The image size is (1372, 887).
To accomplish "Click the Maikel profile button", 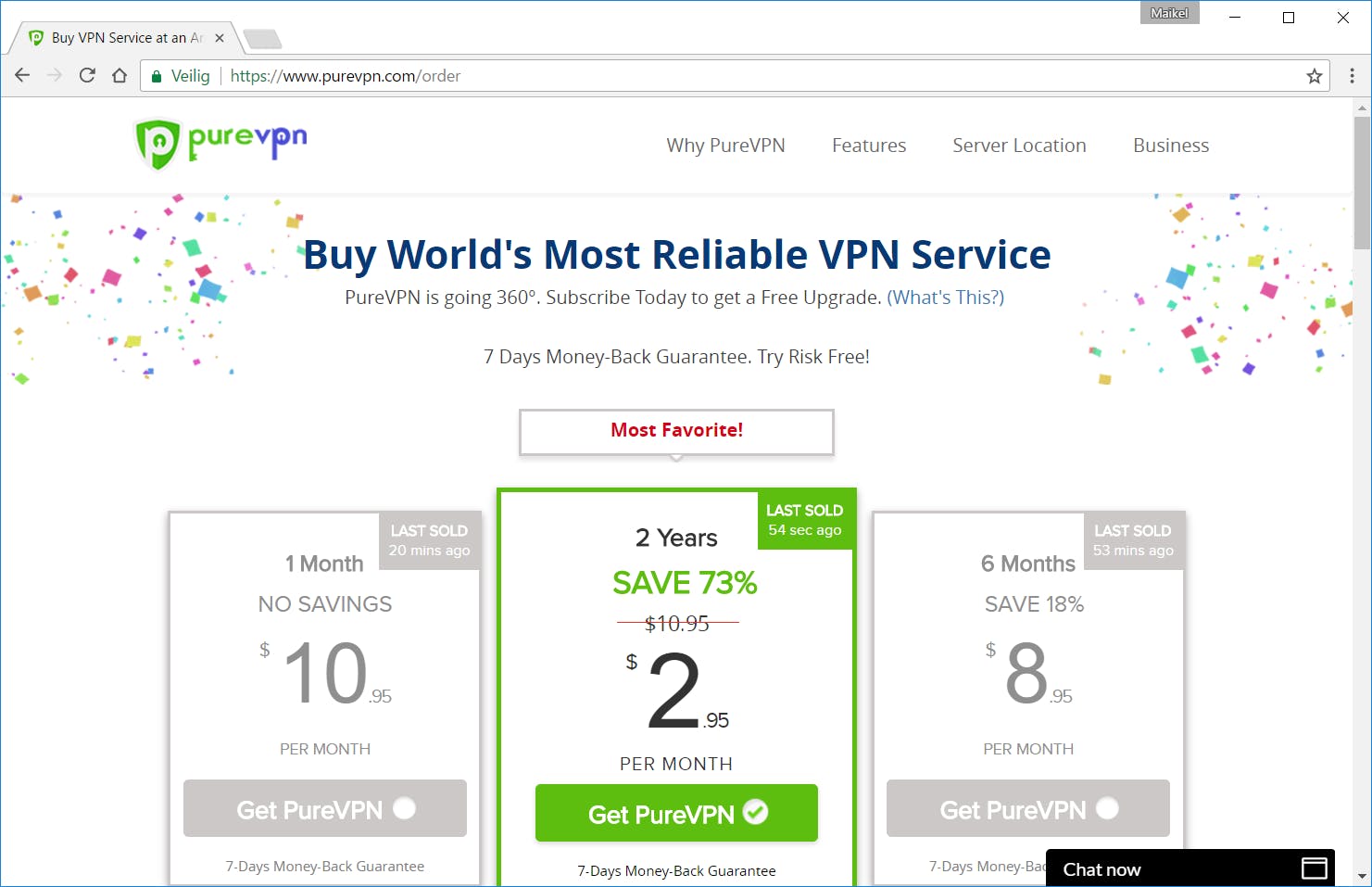I will click(x=1169, y=13).
